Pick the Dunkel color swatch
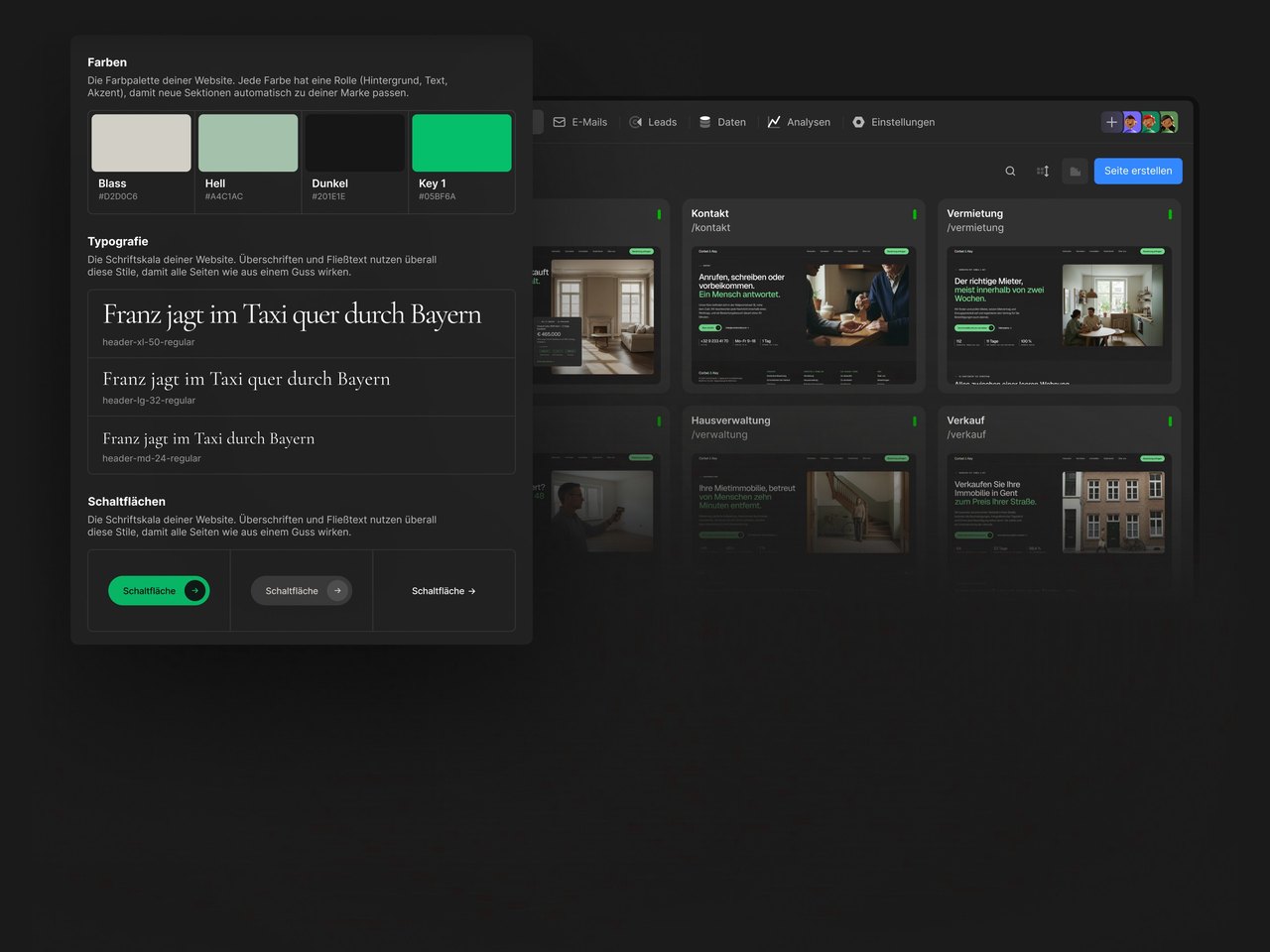 coord(355,143)
